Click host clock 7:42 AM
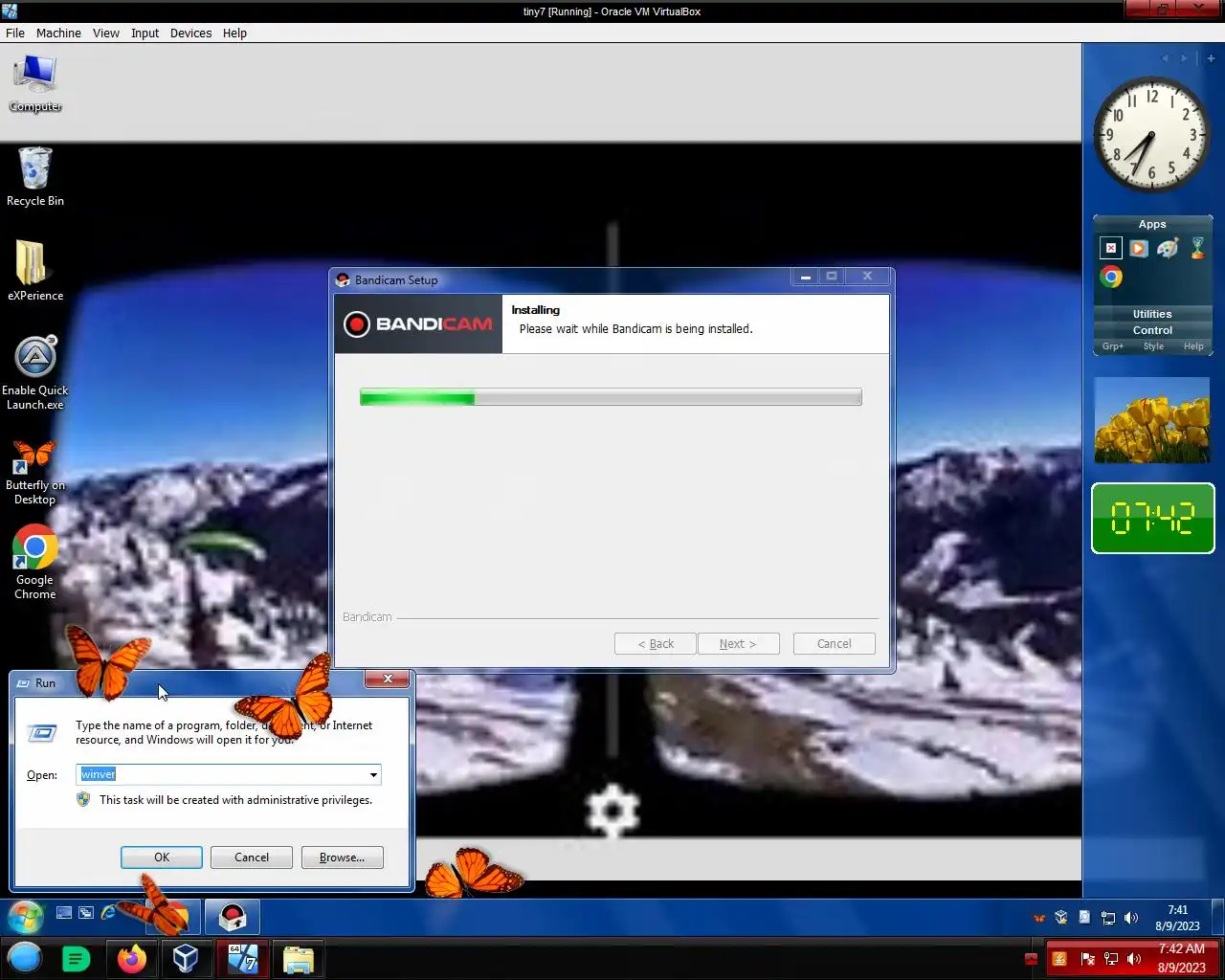 (1181, 958)
